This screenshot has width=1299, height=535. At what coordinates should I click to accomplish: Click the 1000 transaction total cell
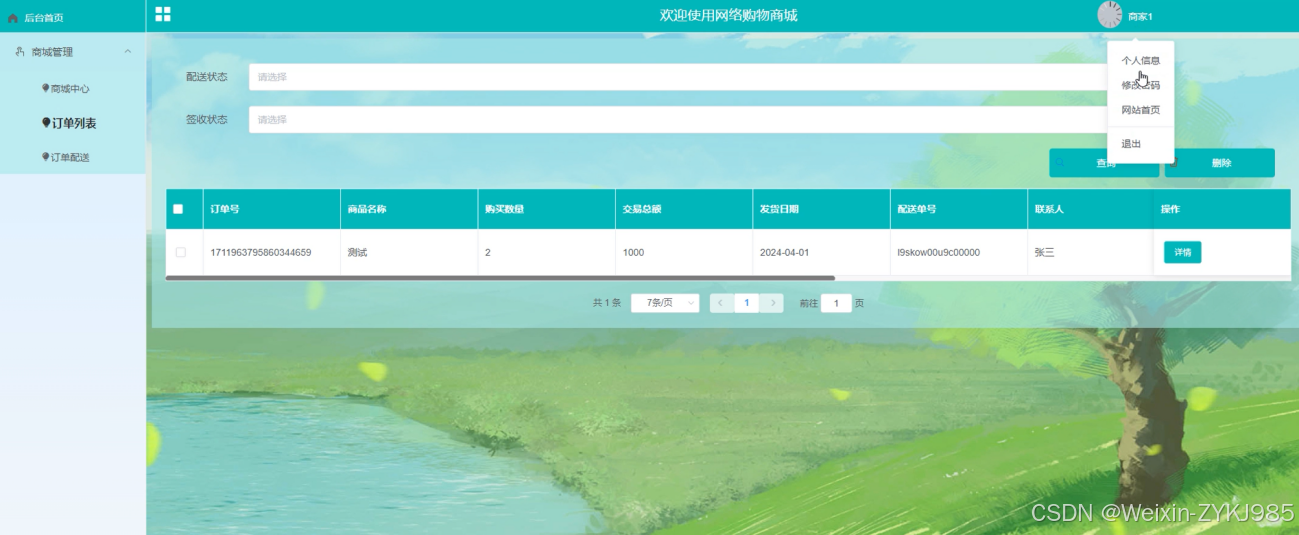[633, 252]
